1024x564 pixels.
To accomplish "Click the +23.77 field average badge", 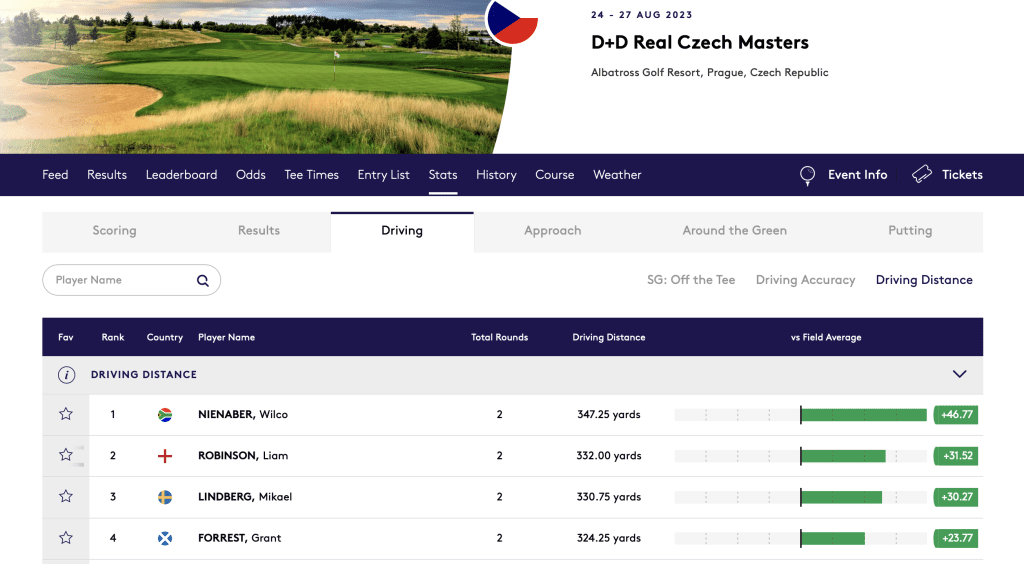I will coord(956,538).
